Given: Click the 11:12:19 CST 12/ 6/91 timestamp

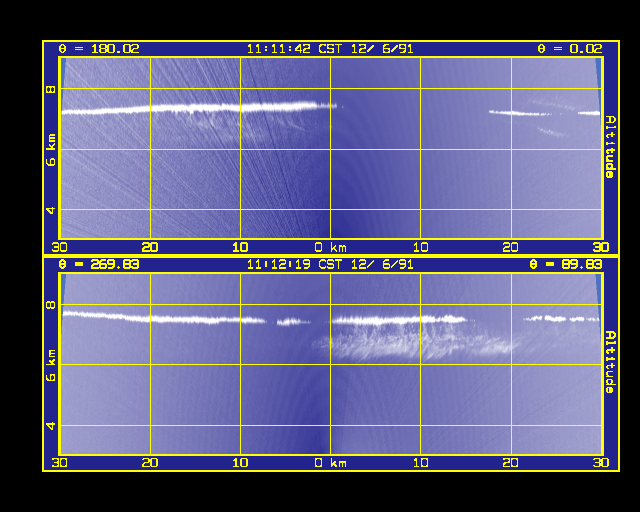Looking at the screenshot, I should pyautogui.click(x=330, y=264).
